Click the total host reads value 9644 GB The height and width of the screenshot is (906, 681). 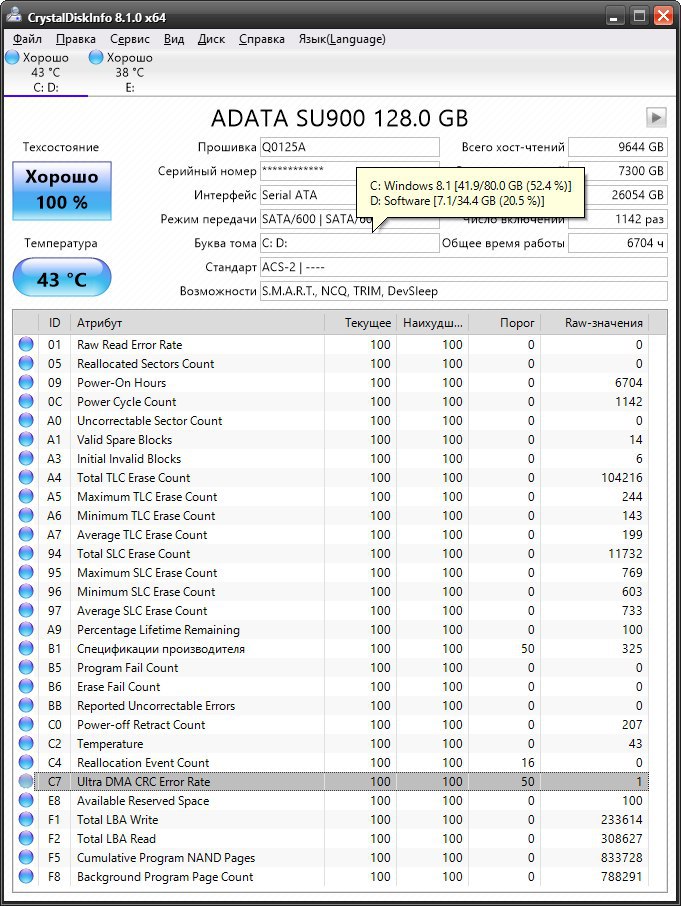618,147
